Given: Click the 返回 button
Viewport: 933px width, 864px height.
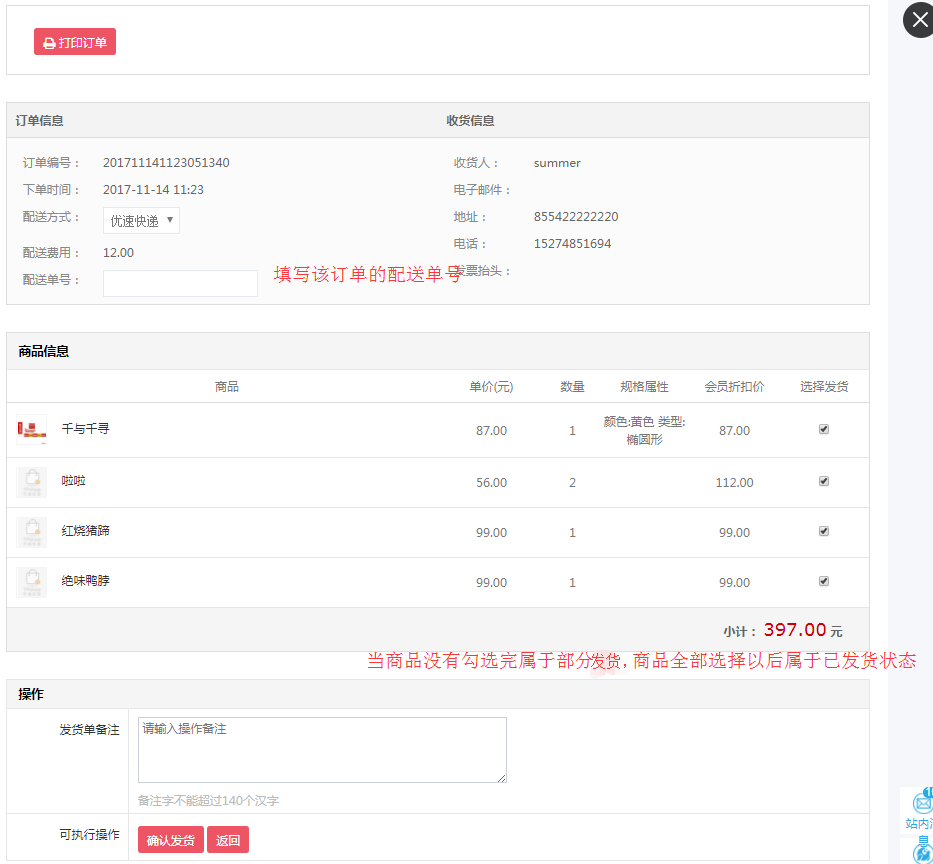Looking at the screenshot, I should 228,840.
